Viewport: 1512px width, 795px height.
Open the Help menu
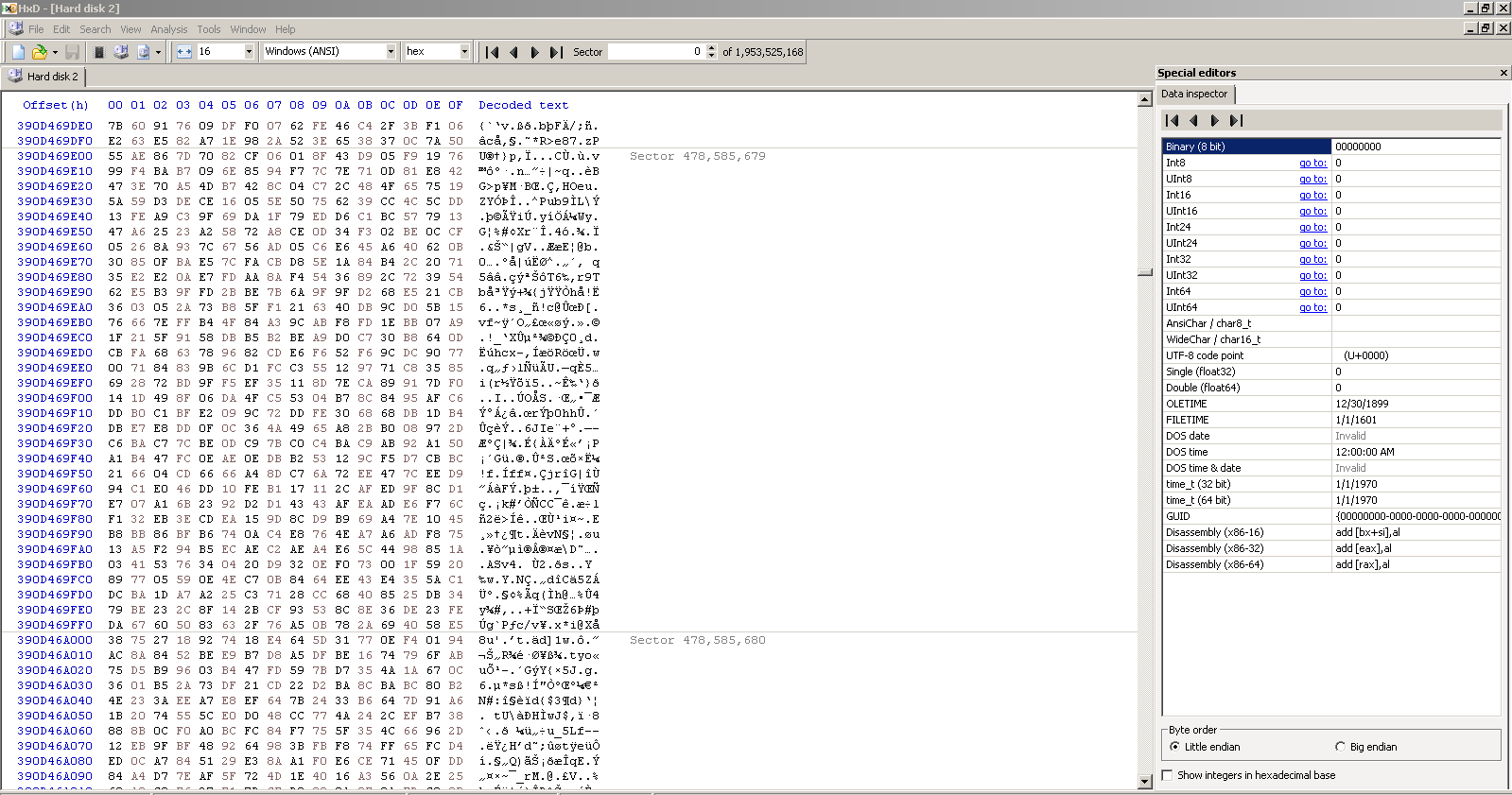click(286, 29)
